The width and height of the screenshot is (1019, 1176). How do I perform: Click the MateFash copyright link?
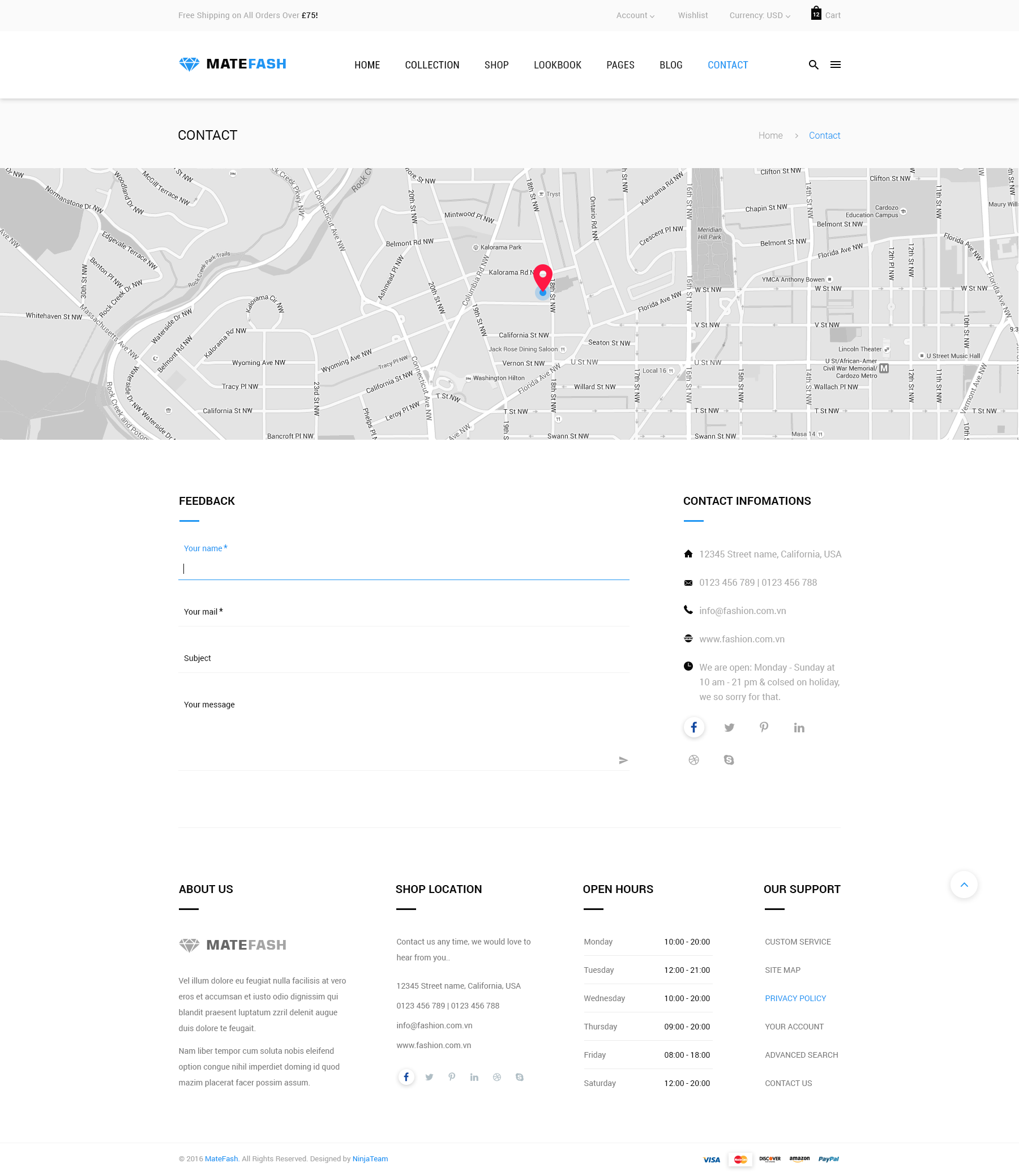pos(221,1159)
